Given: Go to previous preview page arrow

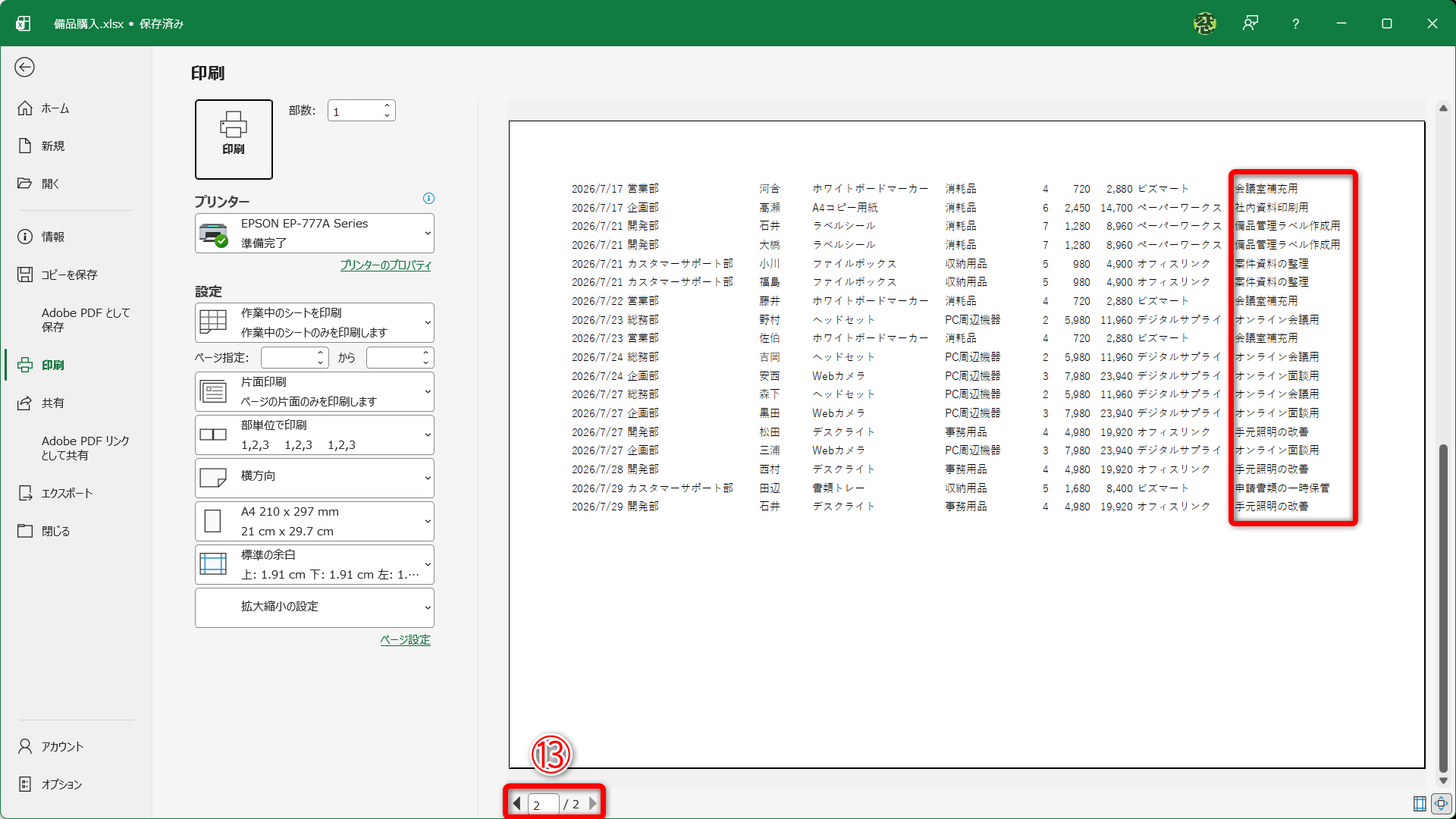Looking at the screenshot, I should pos(517,803).
